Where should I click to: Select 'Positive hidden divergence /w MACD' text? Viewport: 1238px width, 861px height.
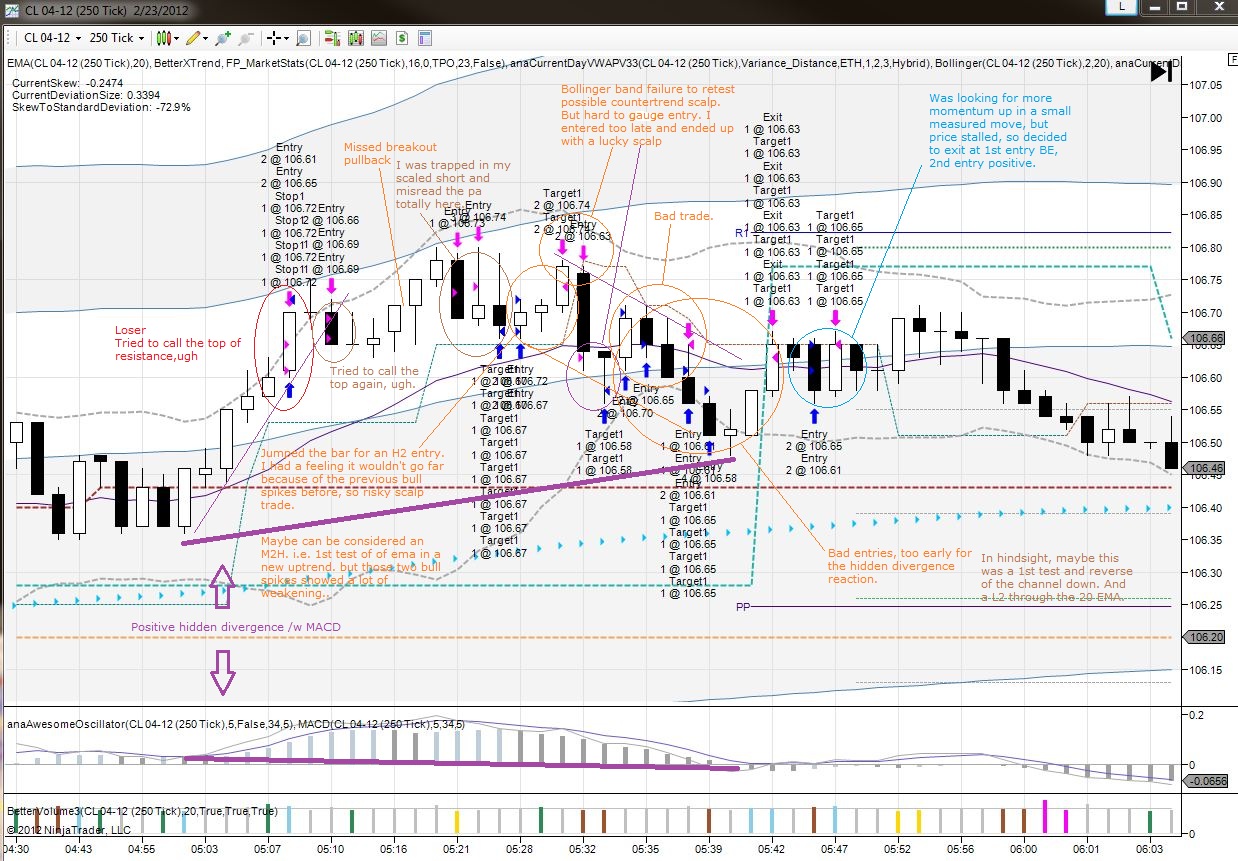tap(236, 627)
